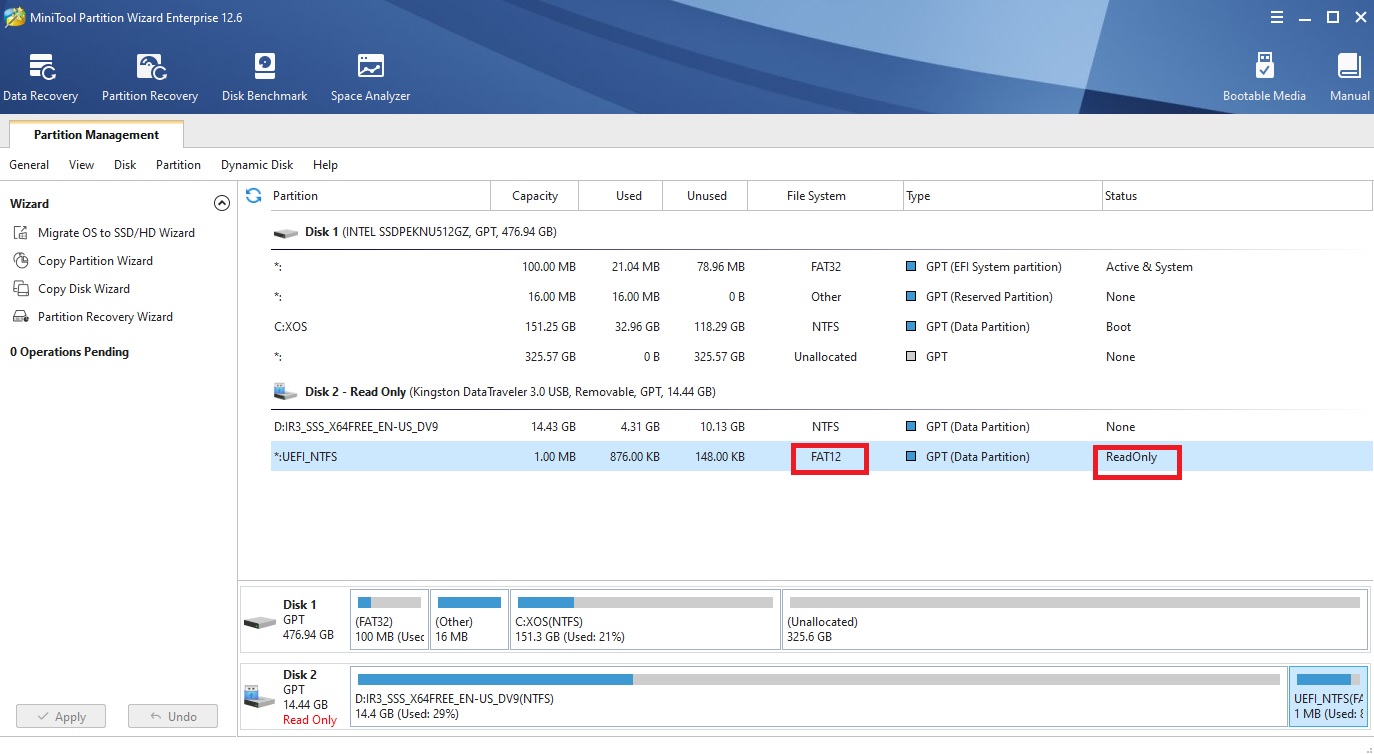Select the D:IR3_SSS NTFS block in disk map

coord(818,696)
